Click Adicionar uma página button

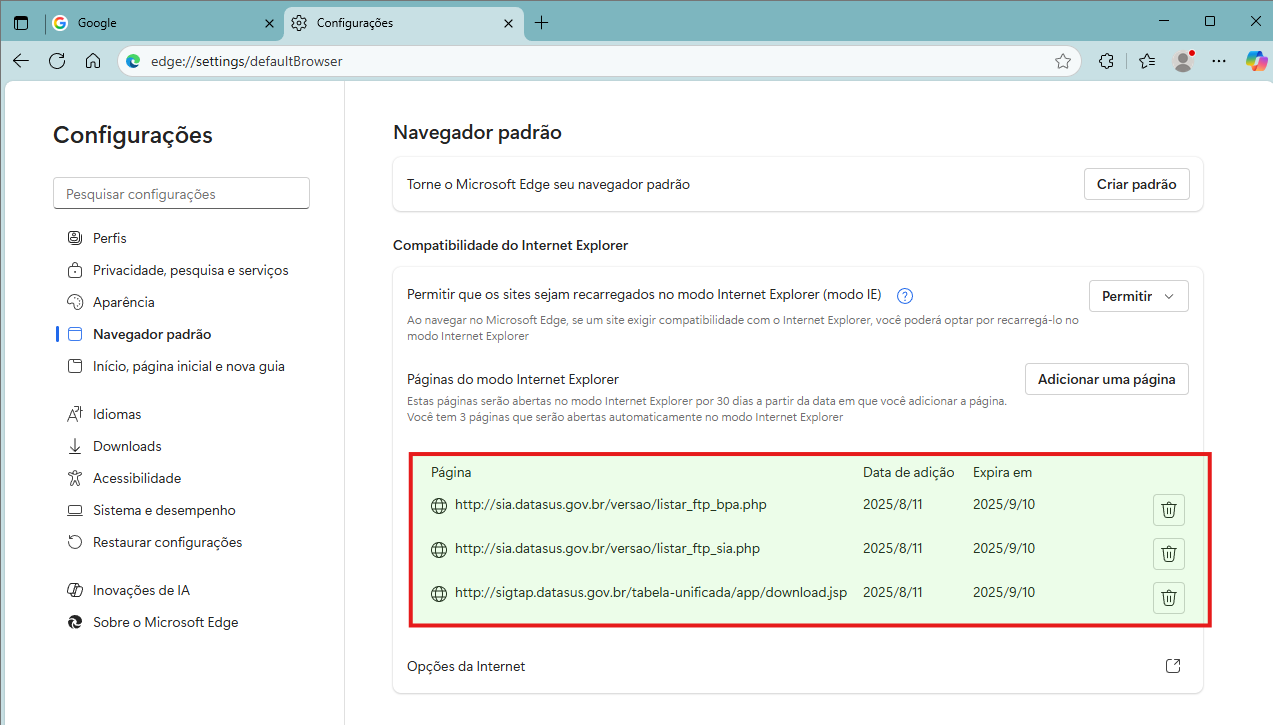(x=1106, y=380)
